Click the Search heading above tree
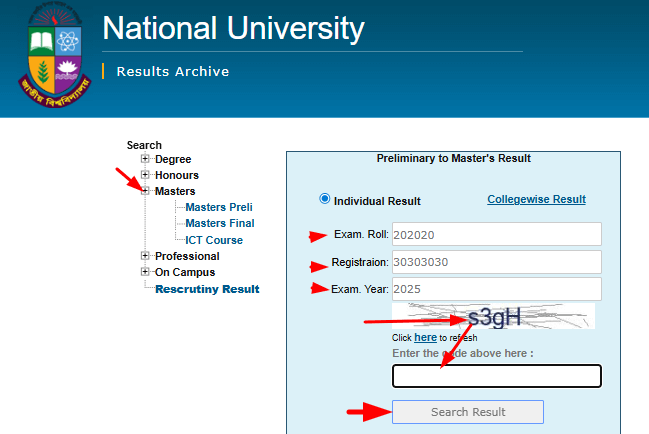This screenshot has width=649, height=434. 144,145
